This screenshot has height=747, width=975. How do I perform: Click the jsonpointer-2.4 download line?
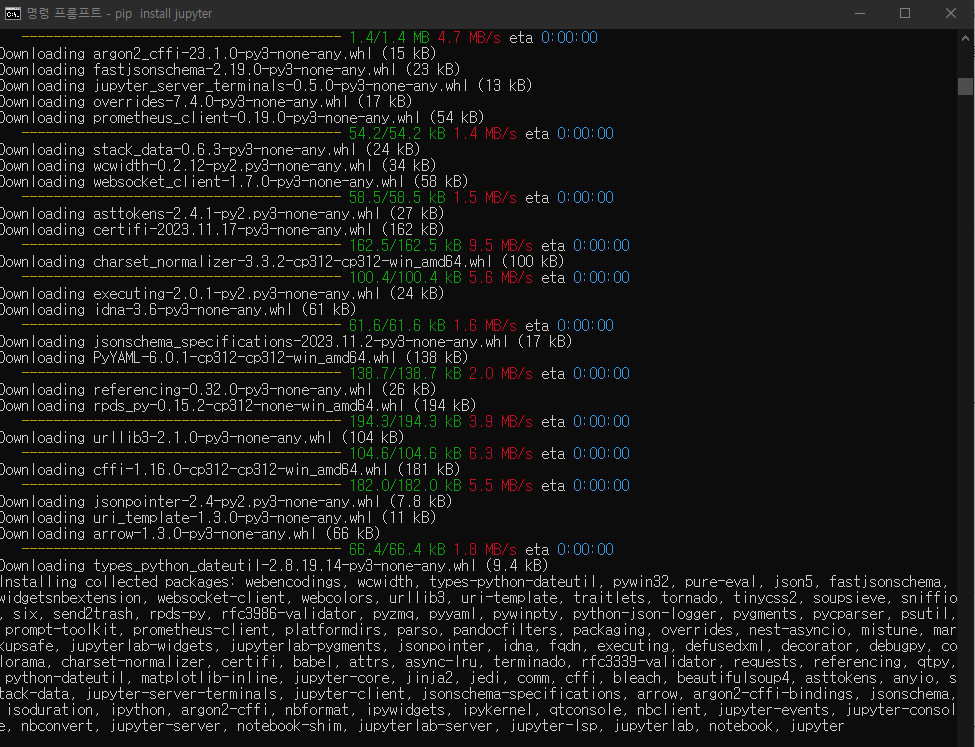point(226,502)
